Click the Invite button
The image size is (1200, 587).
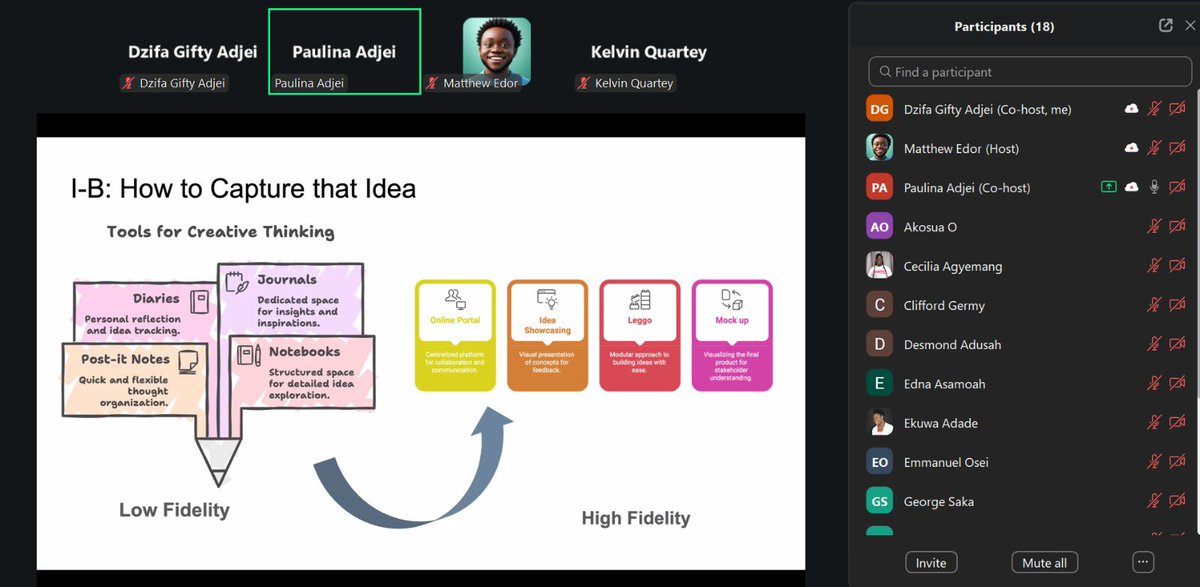click(931, 563)
